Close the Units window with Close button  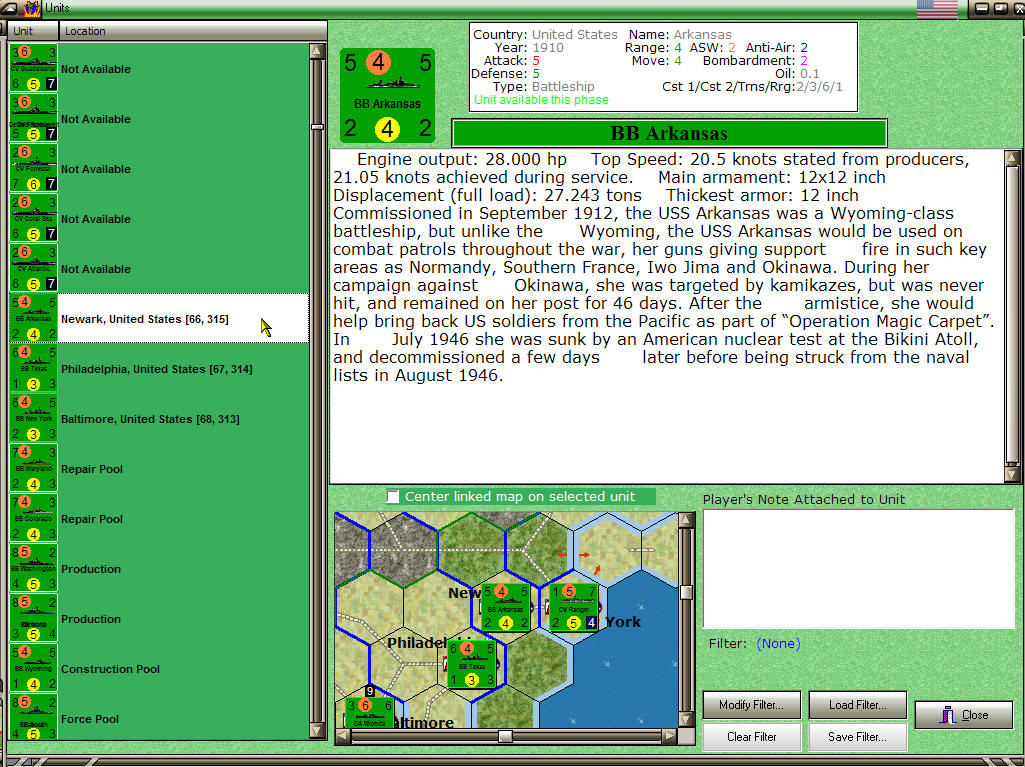tap(964, 715)
